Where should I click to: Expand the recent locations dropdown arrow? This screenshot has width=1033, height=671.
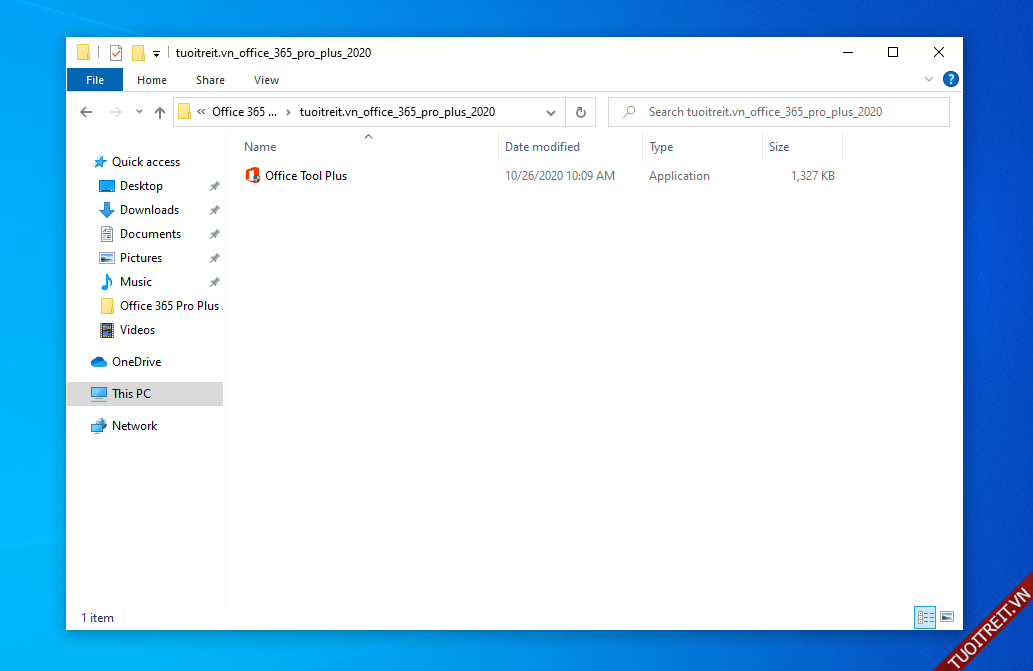click(139, 112)
